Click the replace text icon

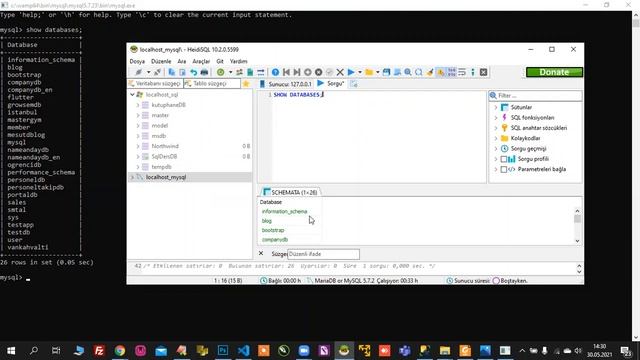[419, 72]
